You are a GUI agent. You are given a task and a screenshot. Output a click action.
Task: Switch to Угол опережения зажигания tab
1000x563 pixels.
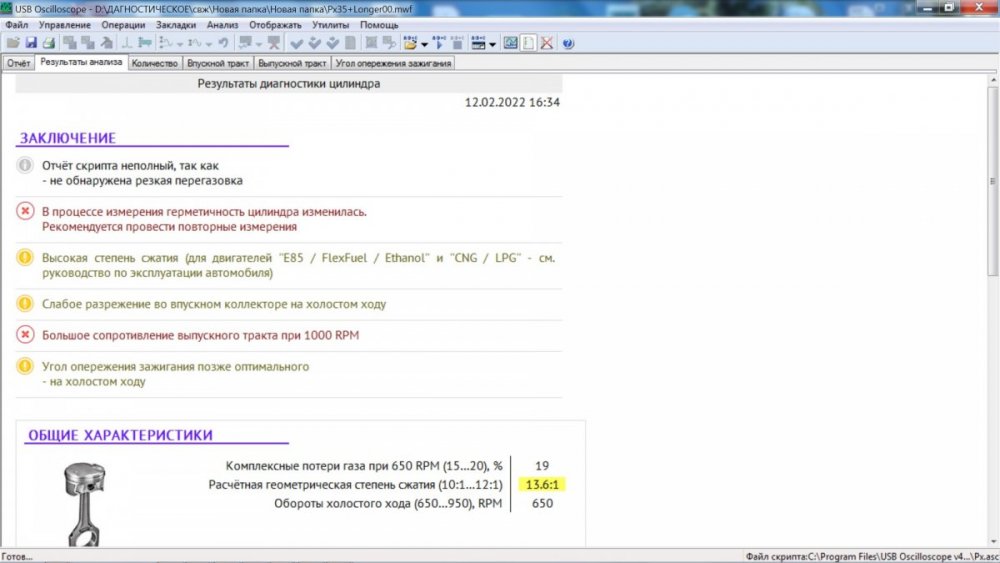click(393, 63)
